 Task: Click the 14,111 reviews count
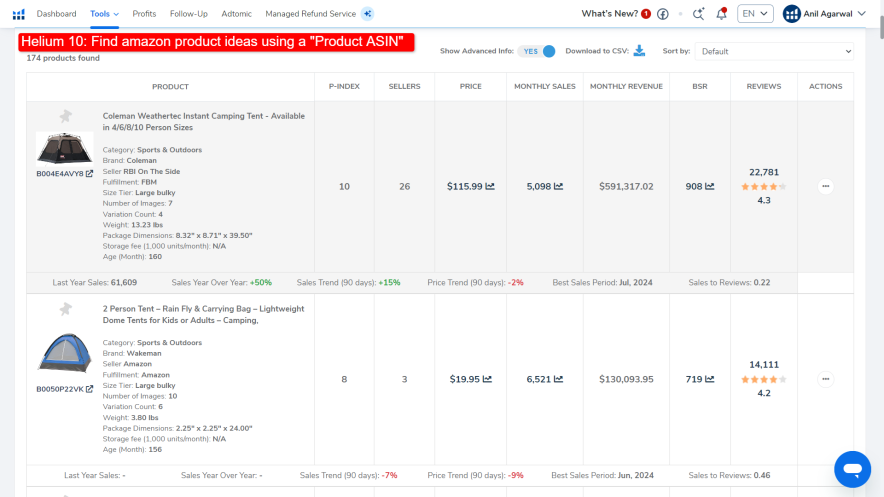(x=764, y=365)
